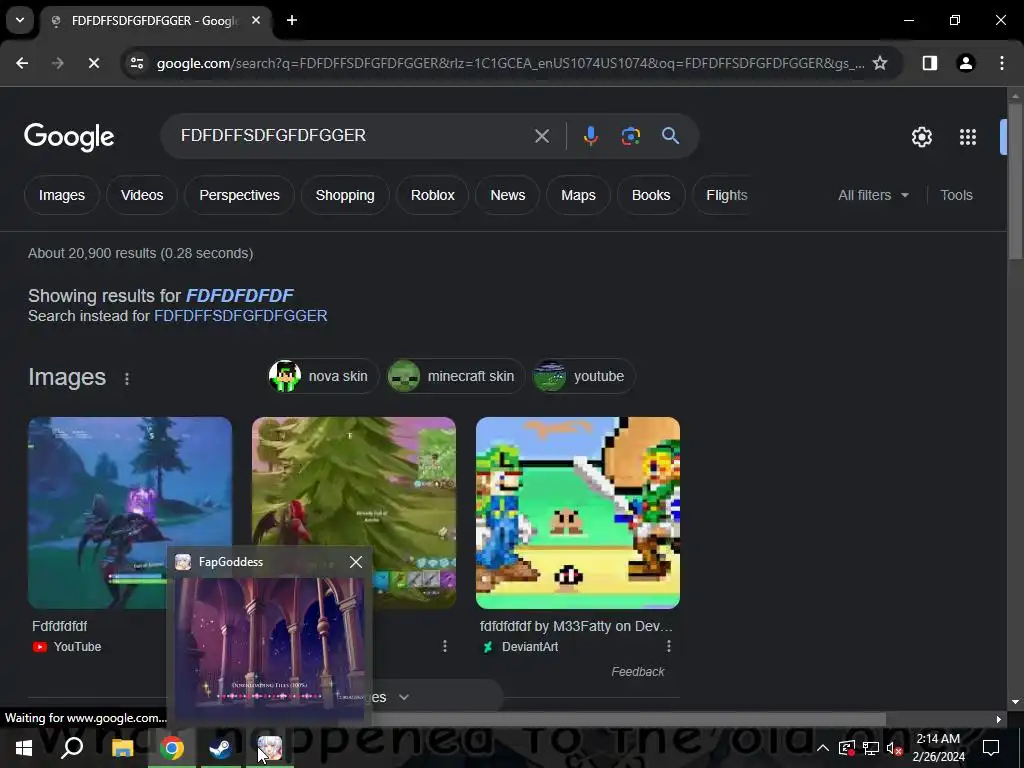The height and width of the screenshot is (768, 1024).
Task: Switch to the Maps filter
Action: tap(578, 195)
